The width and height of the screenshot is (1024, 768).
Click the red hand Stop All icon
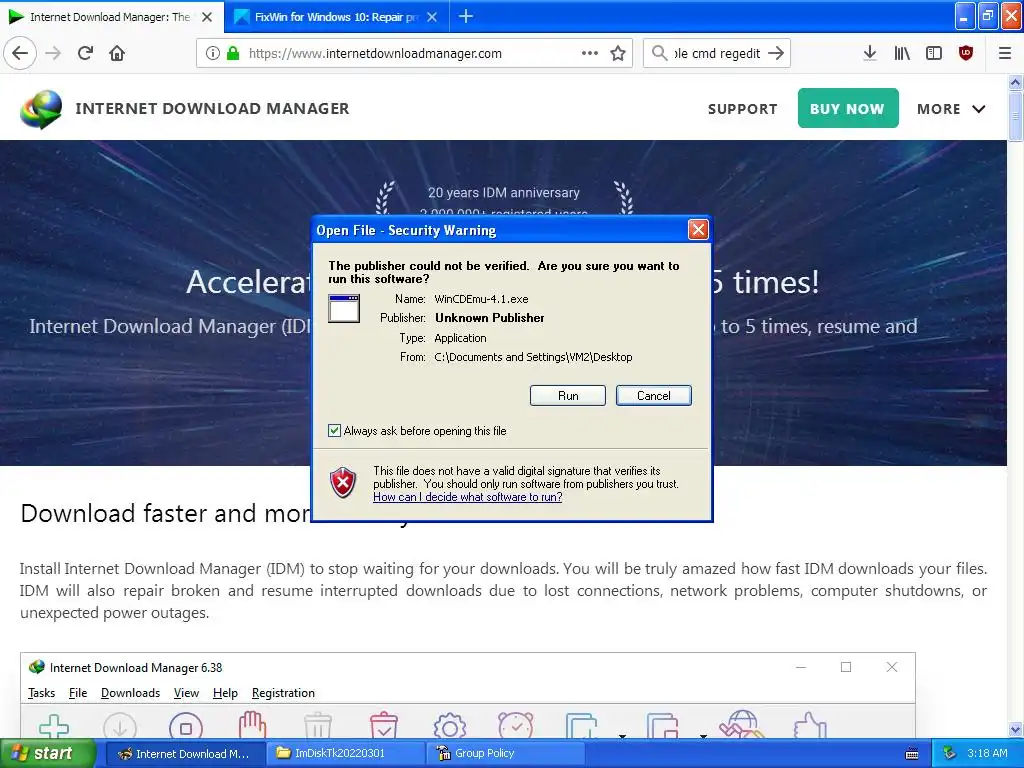click(x=252, y=725)
